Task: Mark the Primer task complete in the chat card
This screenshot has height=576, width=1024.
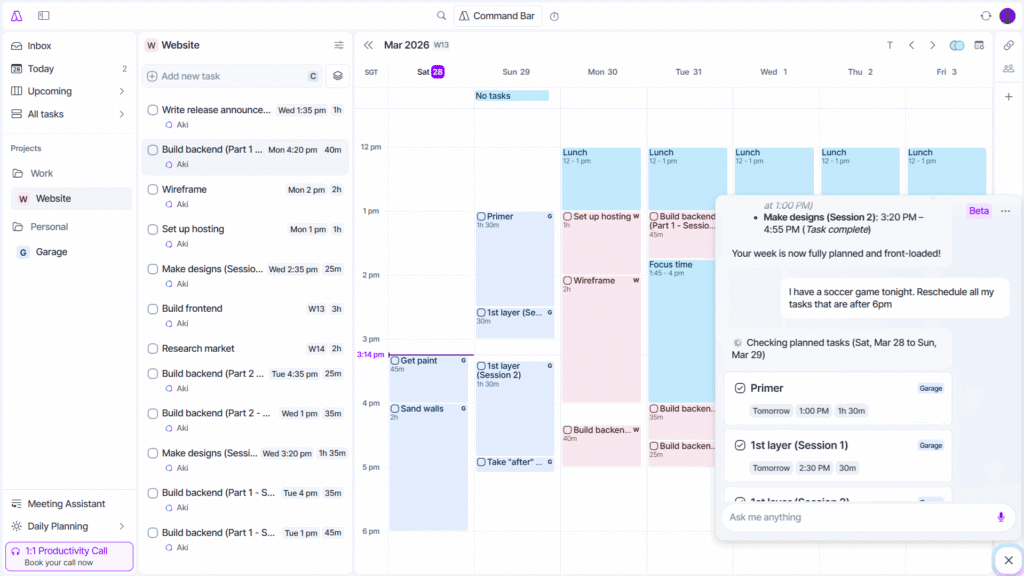Action: point(741,388)
